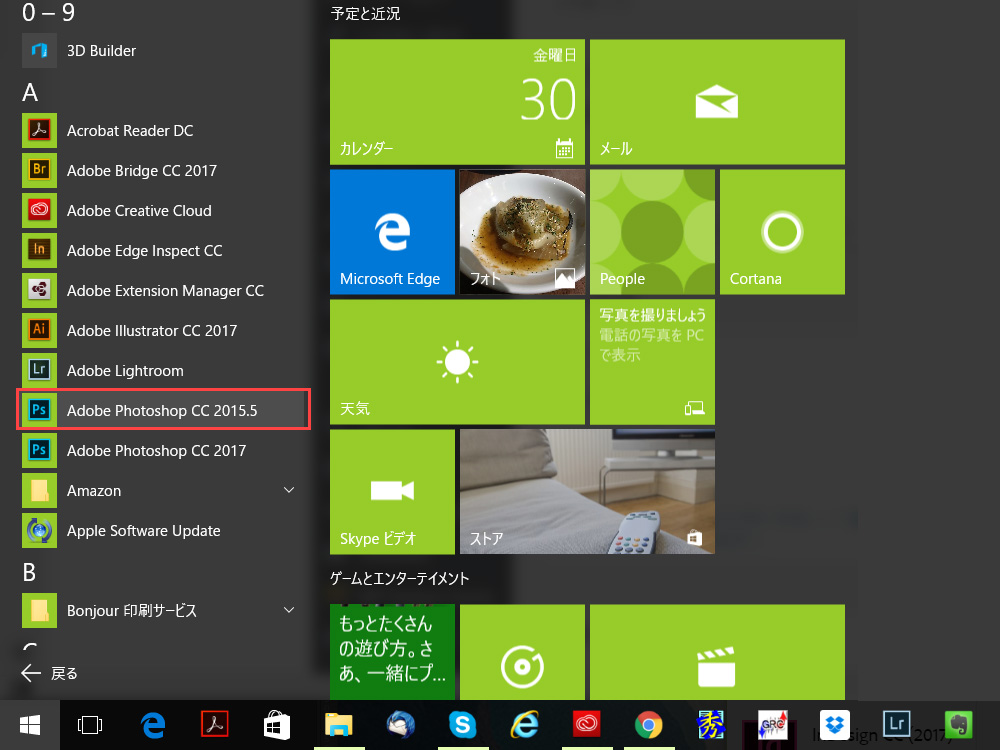The image size is (1000, 750).
Task: Click Bonjour 印刷サービス folder icon
Action: tap(39, 610)
